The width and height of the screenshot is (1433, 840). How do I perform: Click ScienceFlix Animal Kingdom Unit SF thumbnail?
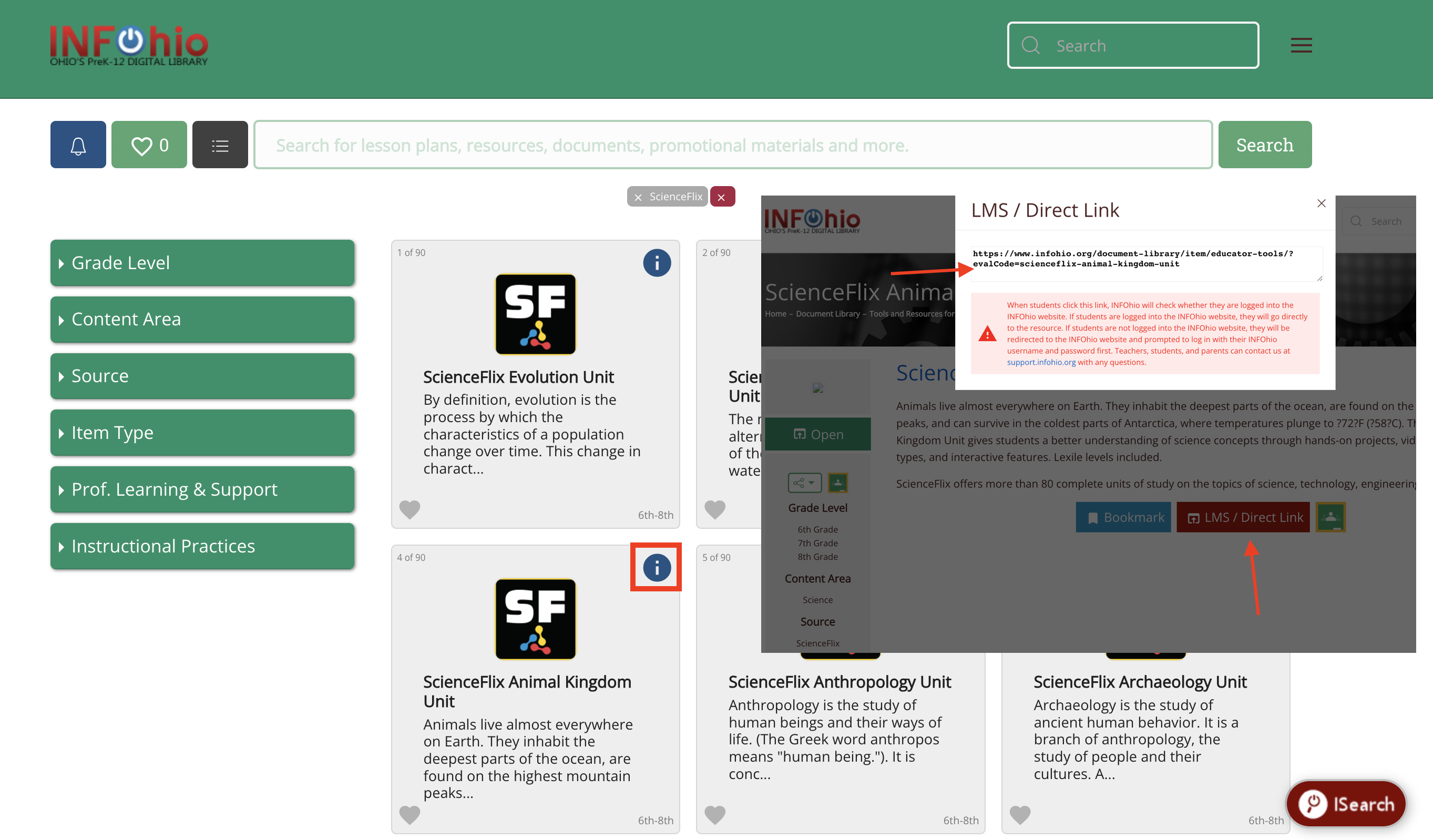[535, 619]
